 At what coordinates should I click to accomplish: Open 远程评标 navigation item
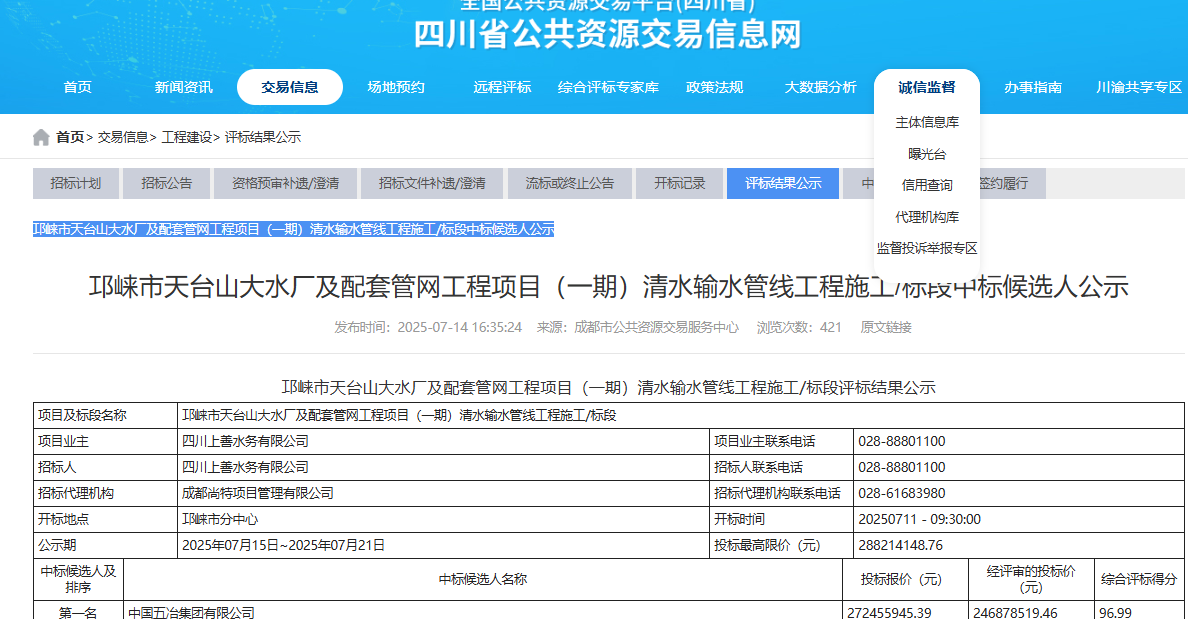click(x=502, y=87)
